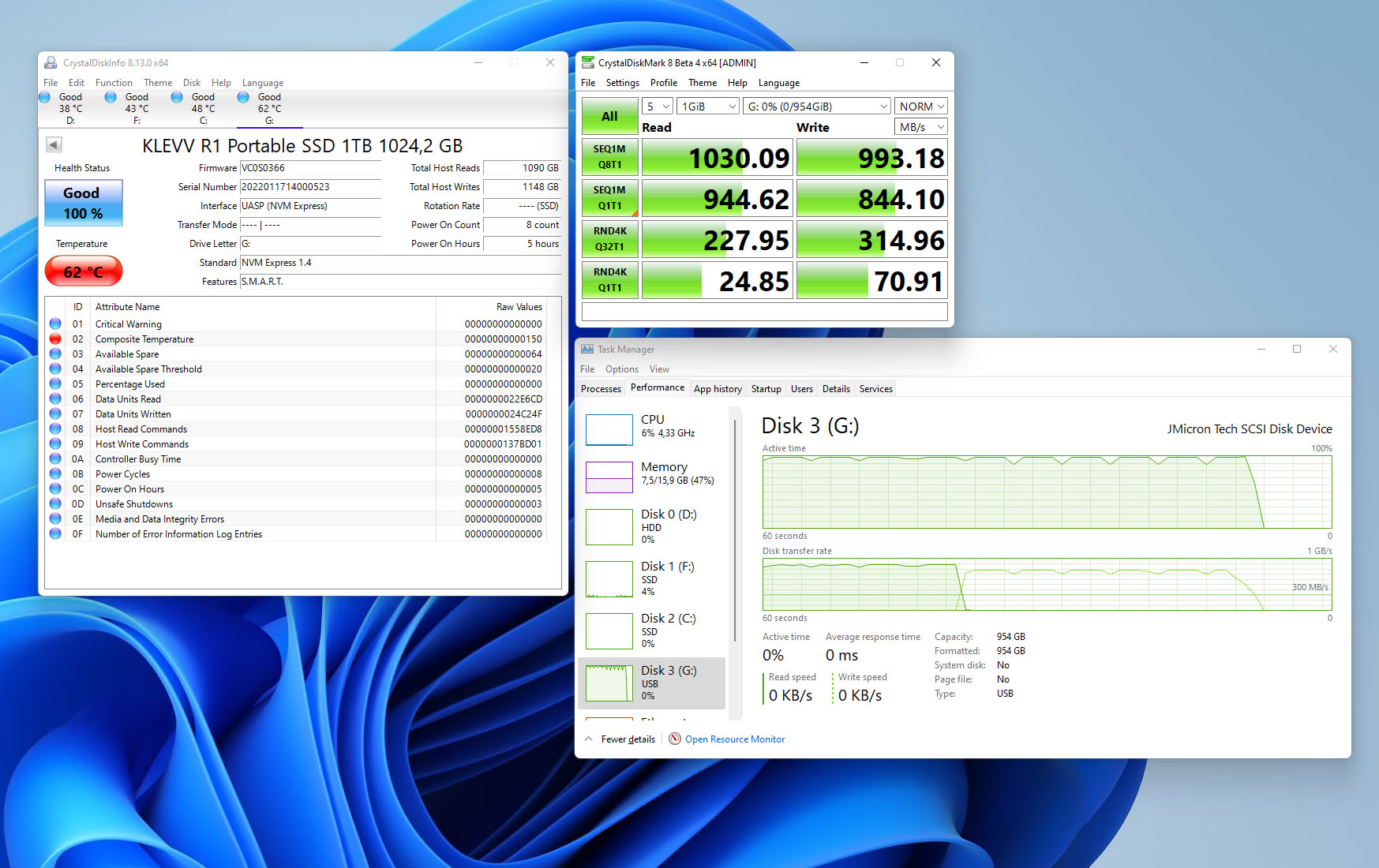Click the Available Spare status indicator
The height and width of the screenshot is (868, 1379).
(55, 354)
